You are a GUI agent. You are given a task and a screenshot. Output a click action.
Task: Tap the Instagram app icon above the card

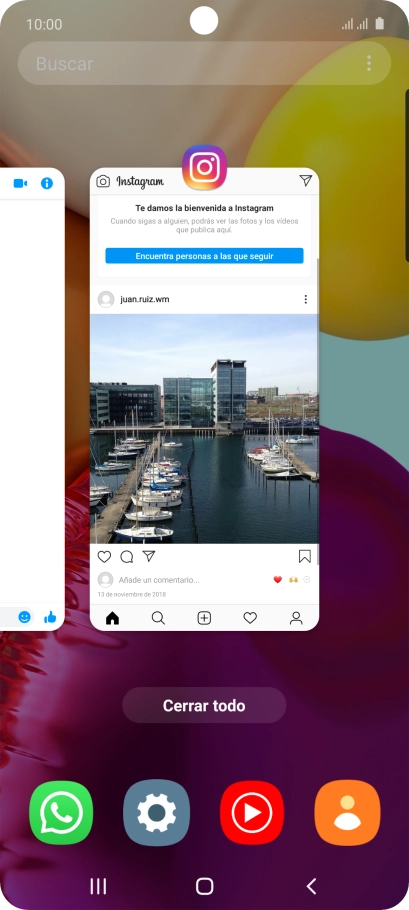204,167
